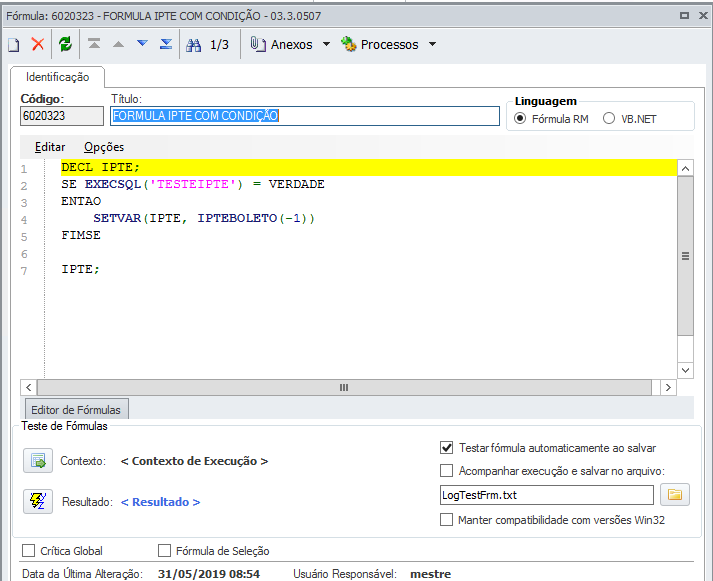Image resolution: width=713 pixels, height=581 pixels.
Task: Click the new record page icon
Action: (14, 45)
